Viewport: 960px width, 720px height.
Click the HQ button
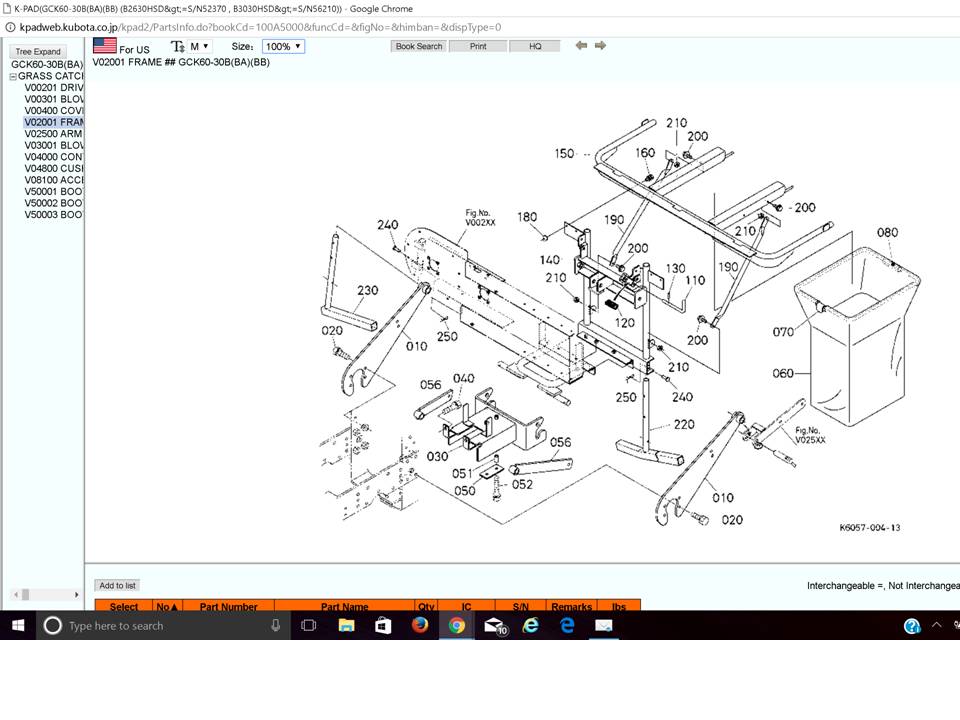click(535, 46)
